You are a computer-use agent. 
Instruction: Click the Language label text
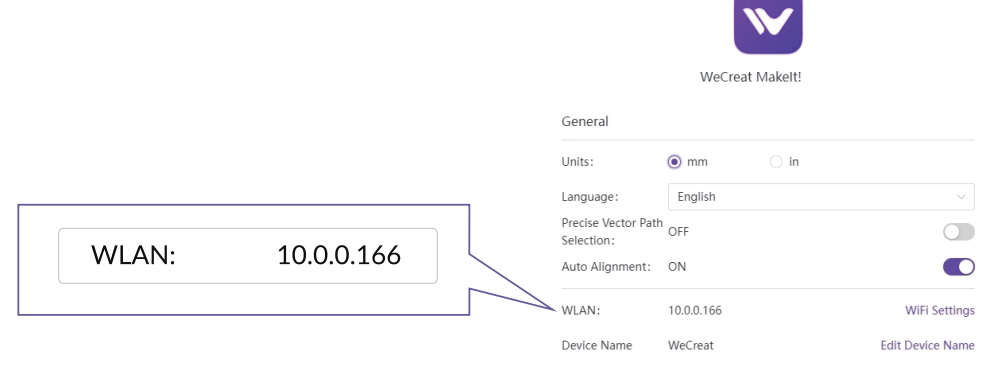590,197
